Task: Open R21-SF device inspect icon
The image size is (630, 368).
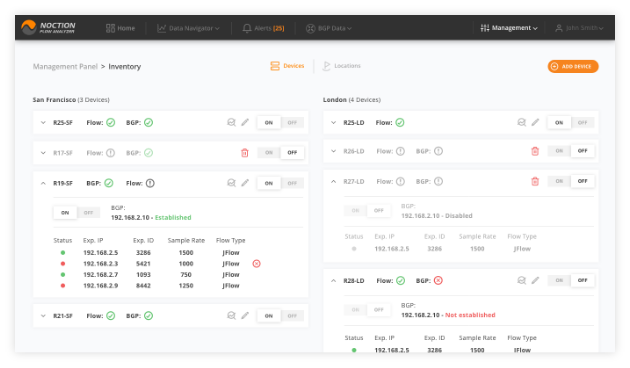Action: coord(231,315)
